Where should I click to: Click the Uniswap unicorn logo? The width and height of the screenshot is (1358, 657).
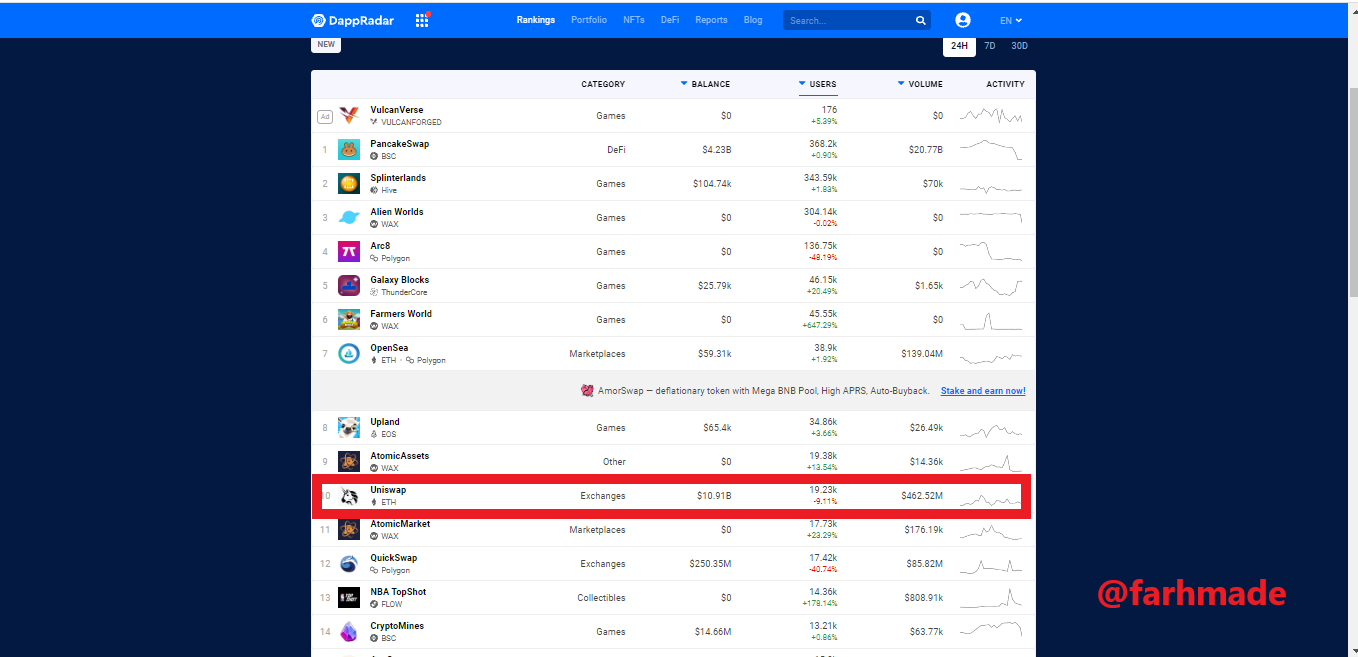(x=349, y=496)
